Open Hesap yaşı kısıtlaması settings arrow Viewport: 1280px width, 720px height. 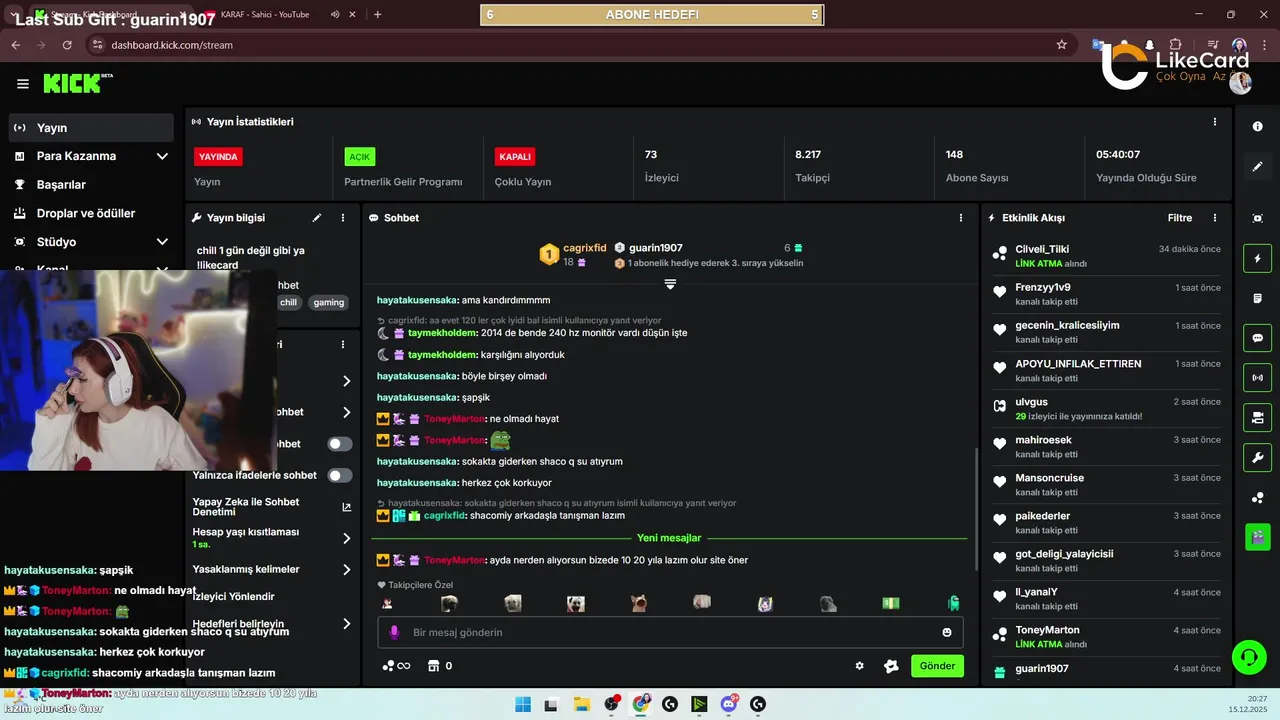point(347,538)
